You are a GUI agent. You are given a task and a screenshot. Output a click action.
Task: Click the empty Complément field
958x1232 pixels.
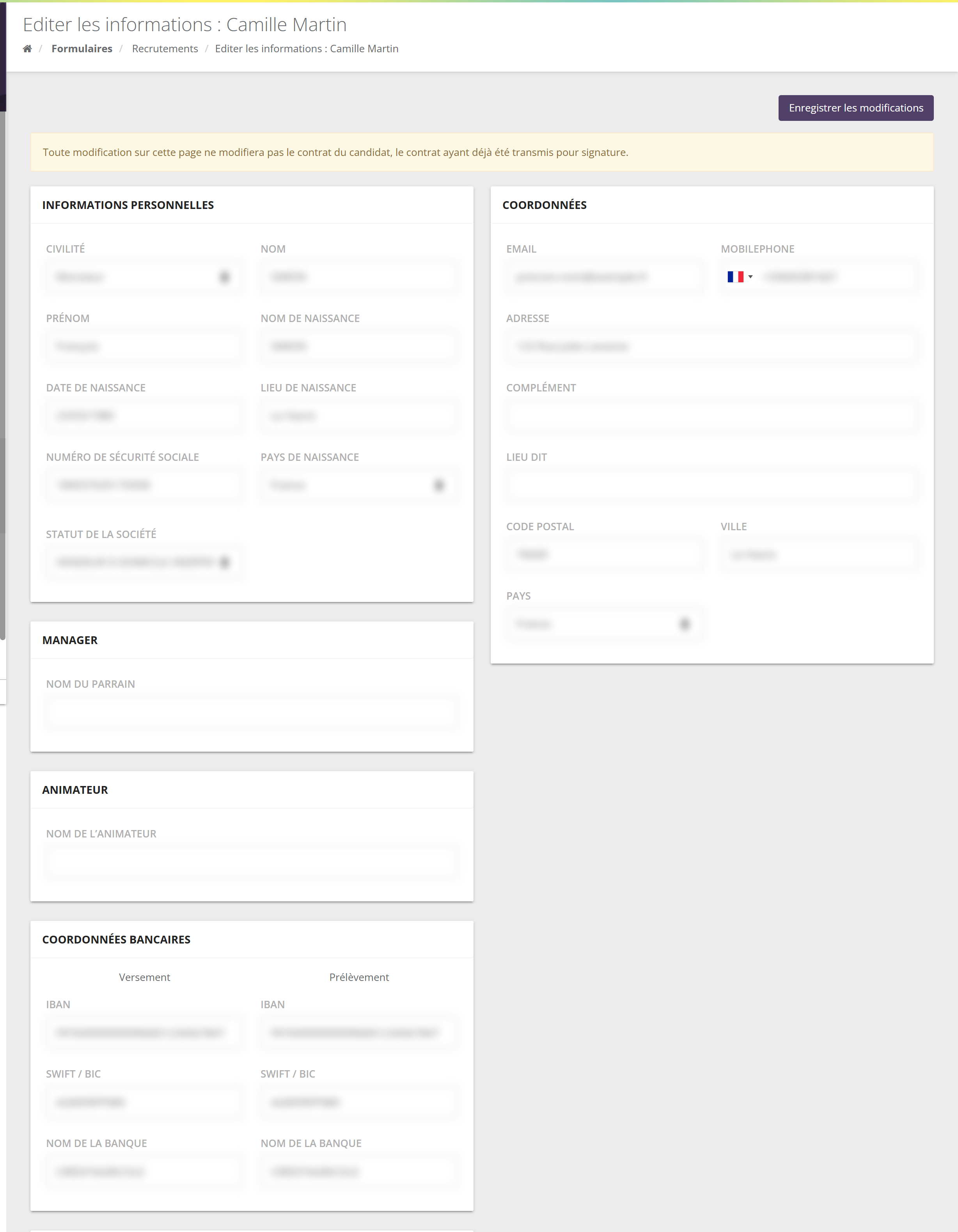(712, 416)
